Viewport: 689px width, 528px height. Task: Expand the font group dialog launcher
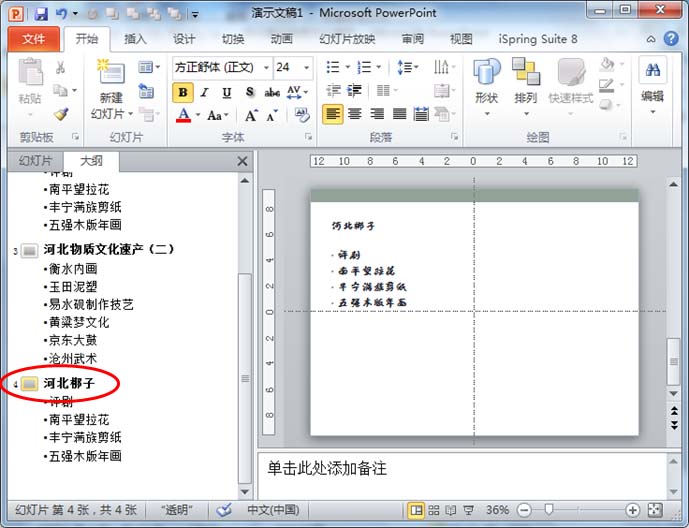click(x=307, y=137)
